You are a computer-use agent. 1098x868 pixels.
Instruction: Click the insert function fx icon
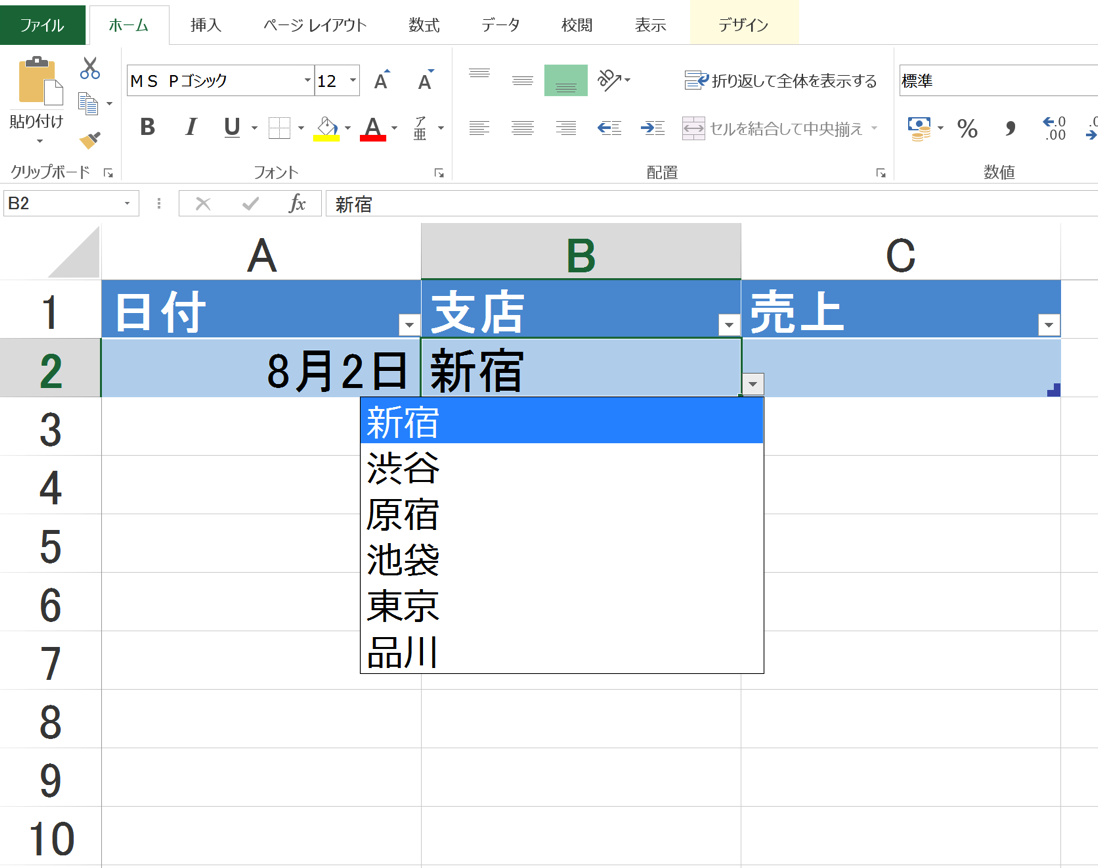[x=298, y=204]
